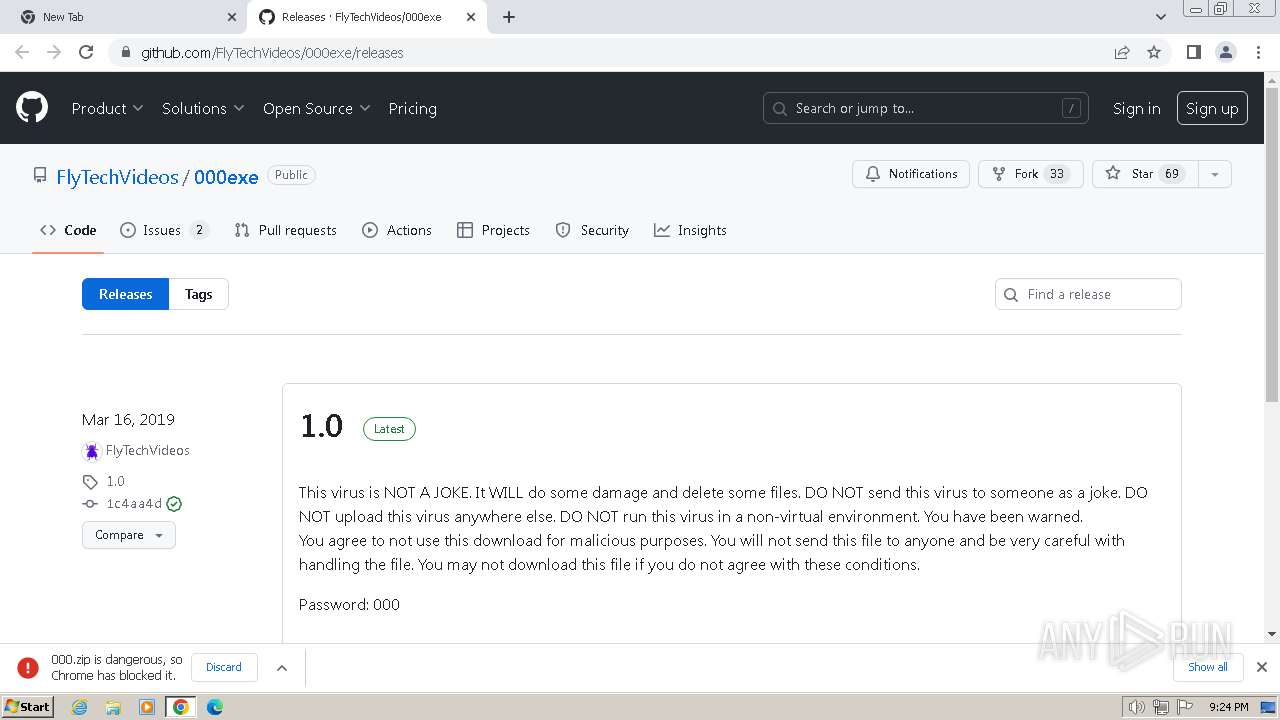
Task: Open the Pricing page
Action: pos(412,108)
